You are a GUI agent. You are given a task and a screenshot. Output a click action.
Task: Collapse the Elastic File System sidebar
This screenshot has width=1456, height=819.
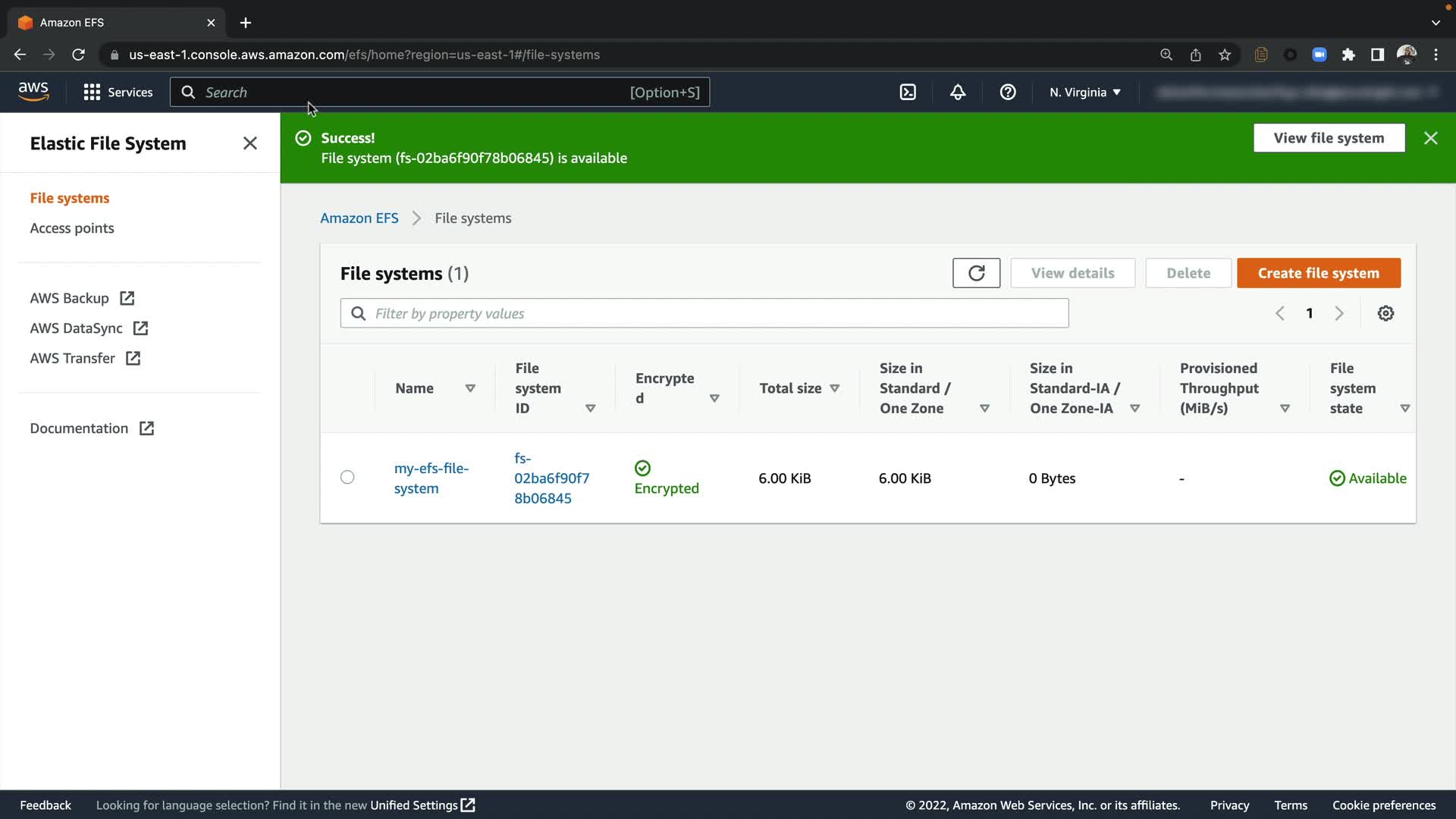(249, 143)
